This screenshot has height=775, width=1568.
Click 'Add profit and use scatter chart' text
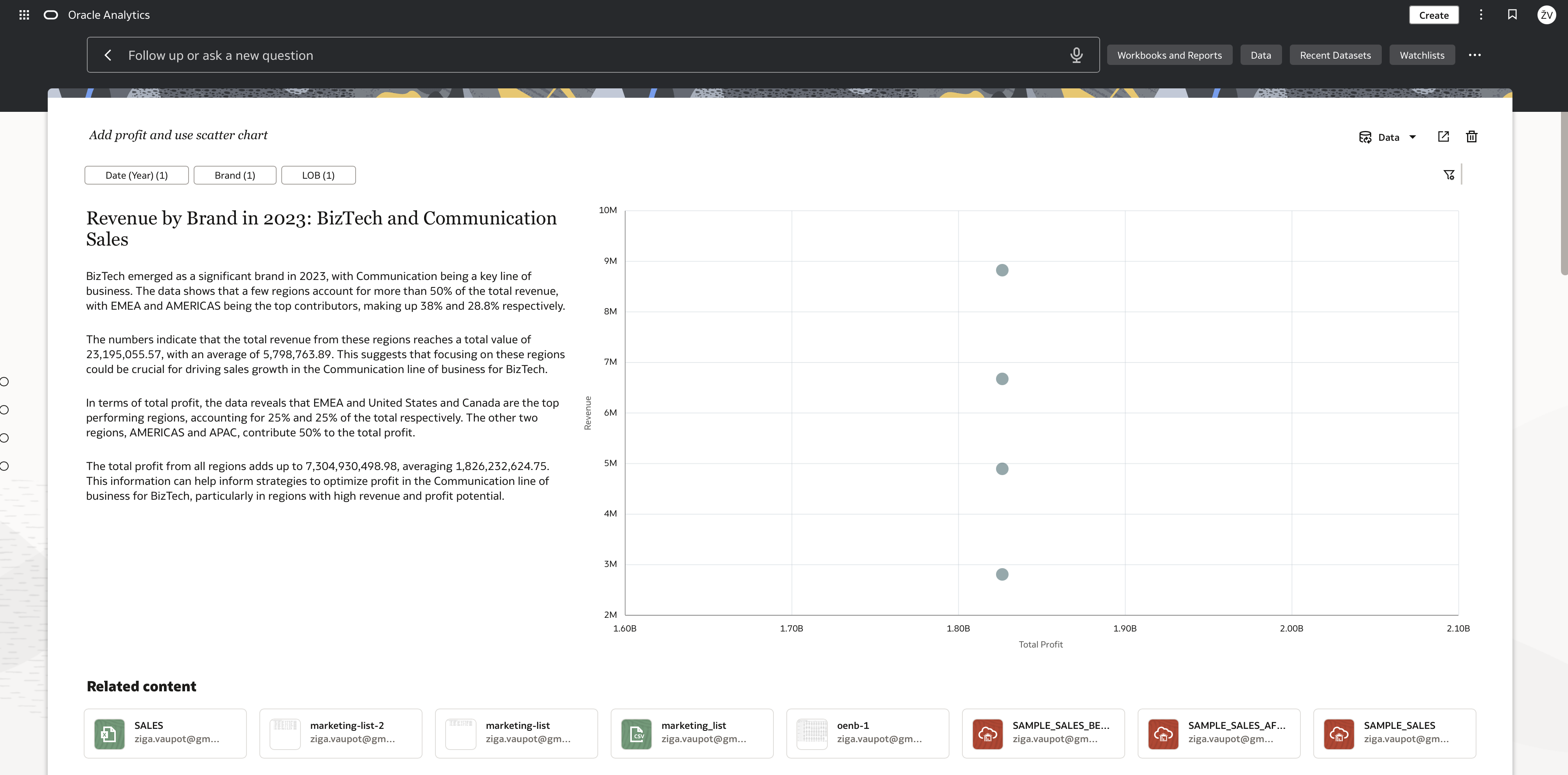click(178, 135)
